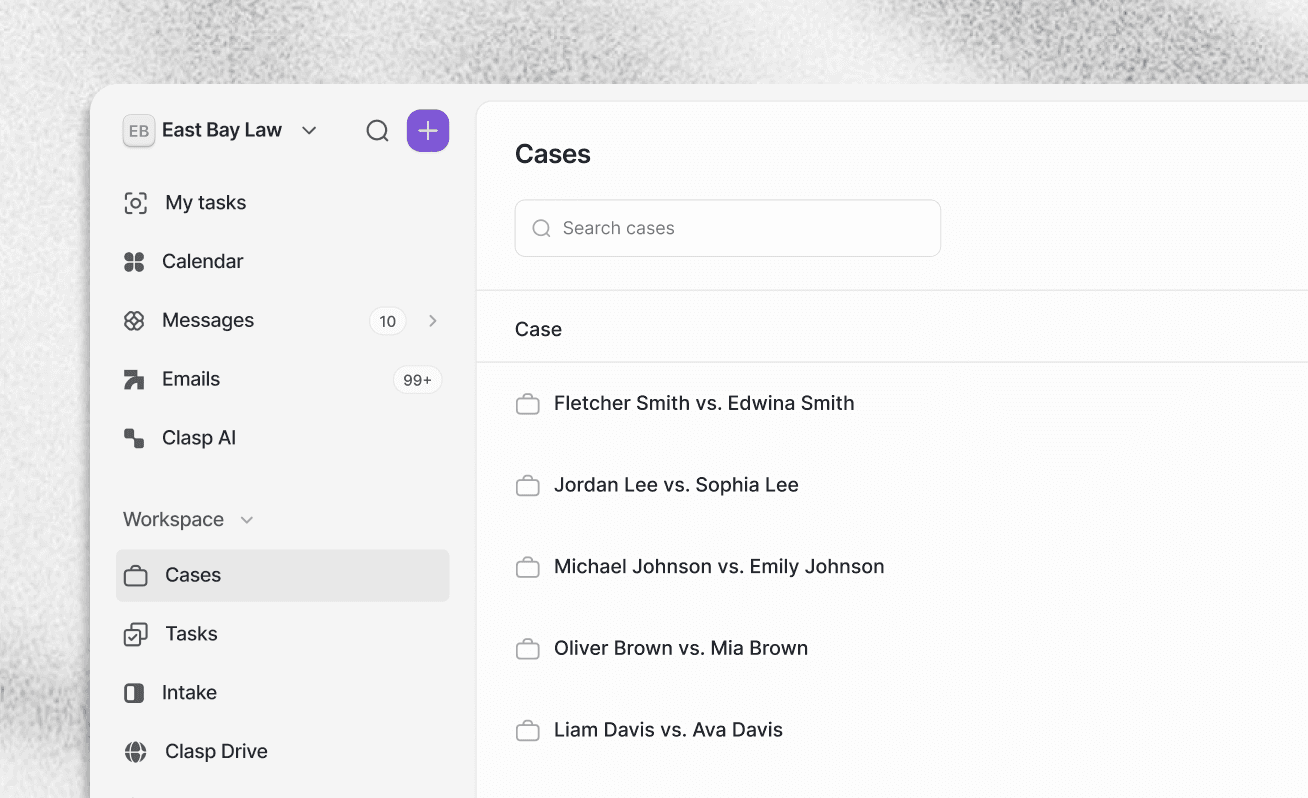Click briefcase icon beside Michael Johnson case

(x=527, y=568)
